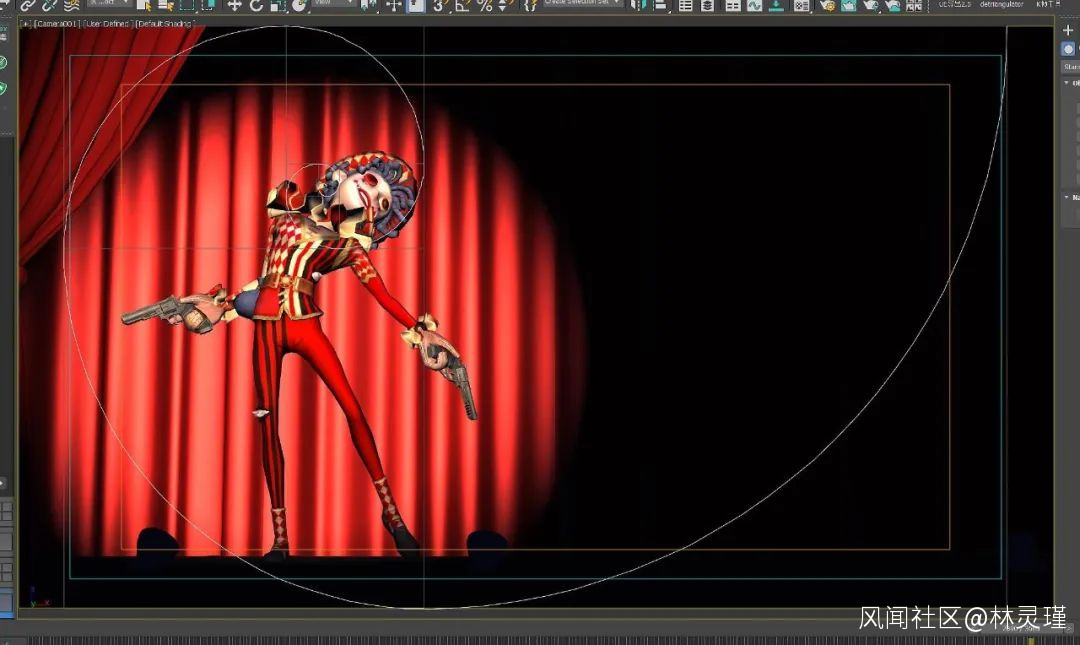This screenshot has width=1080, height=645.
Task: Open the Curve Editor
Action: pos(753,5)
